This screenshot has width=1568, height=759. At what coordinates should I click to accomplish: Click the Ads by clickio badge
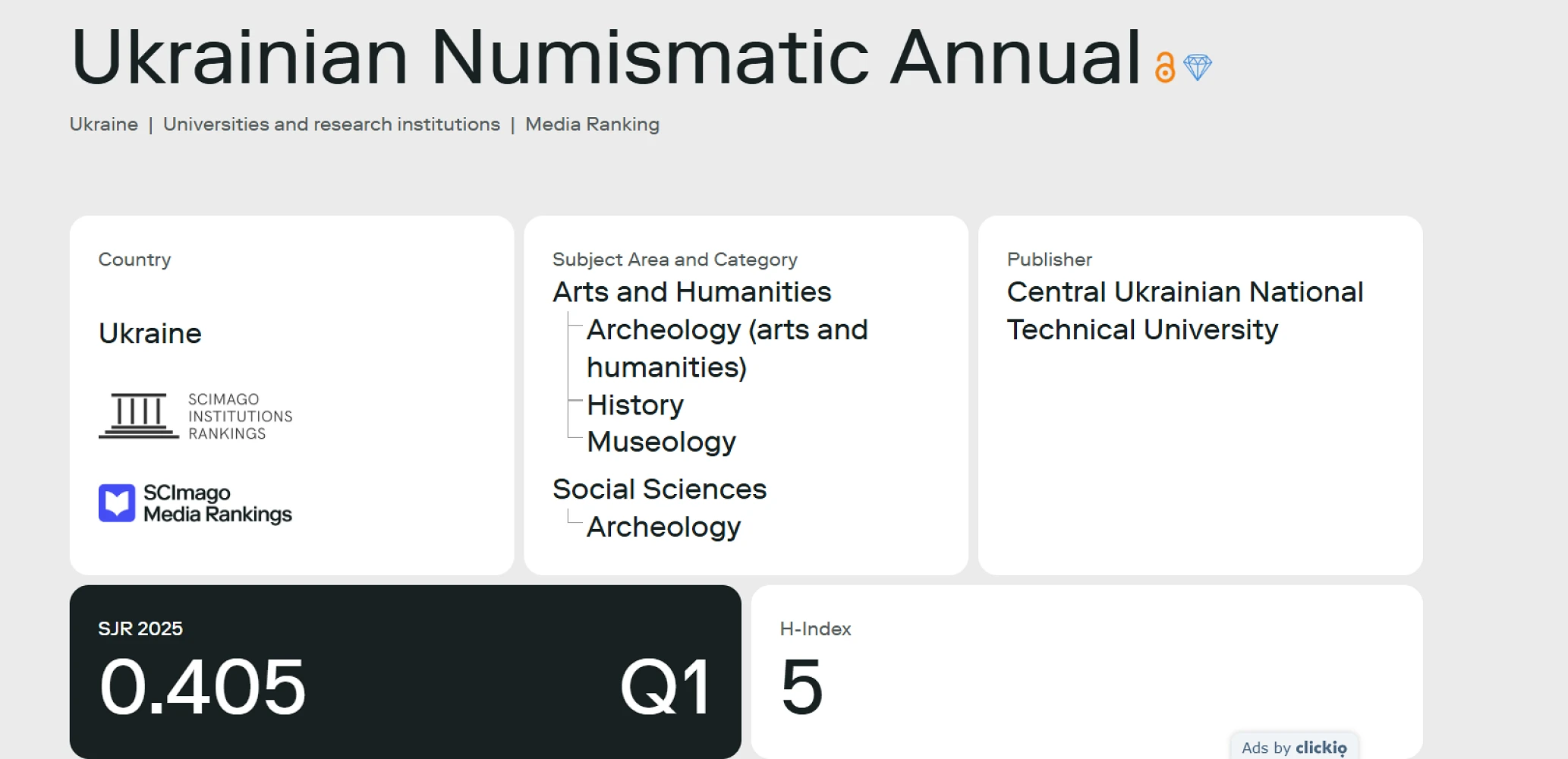point(1294,748)
